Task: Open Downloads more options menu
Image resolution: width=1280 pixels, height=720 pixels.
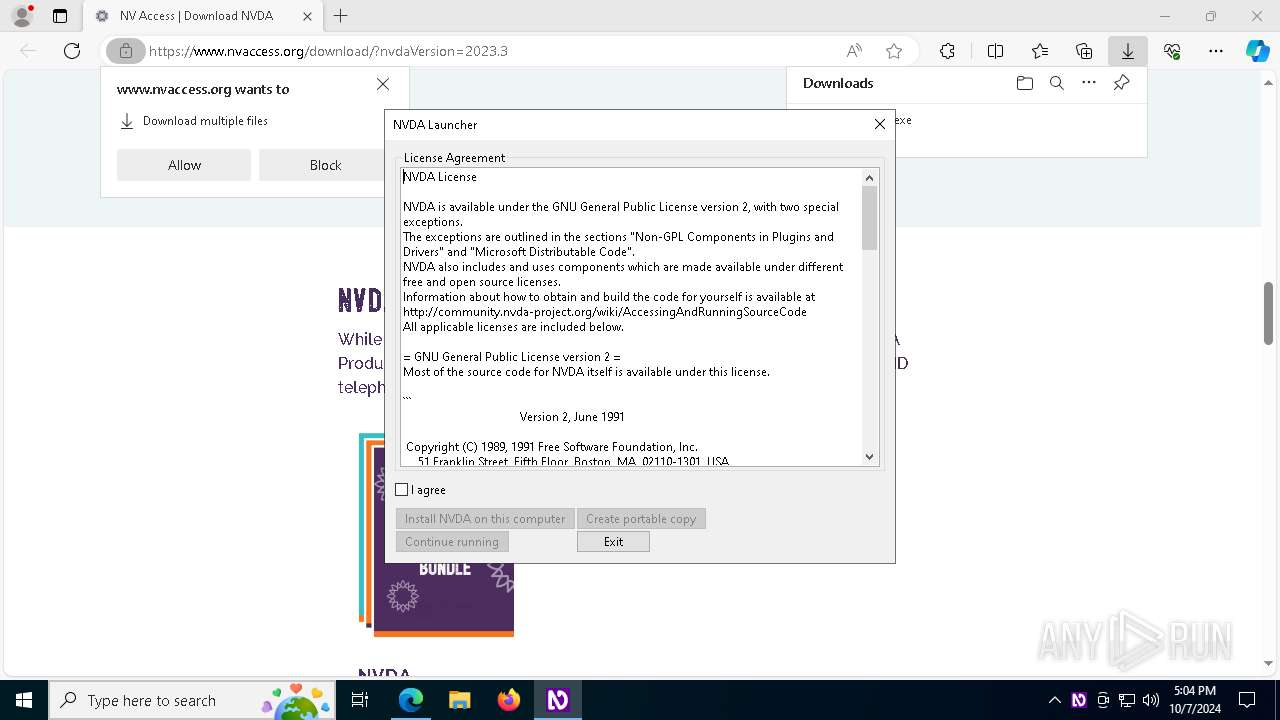Action: (1089, 83)
